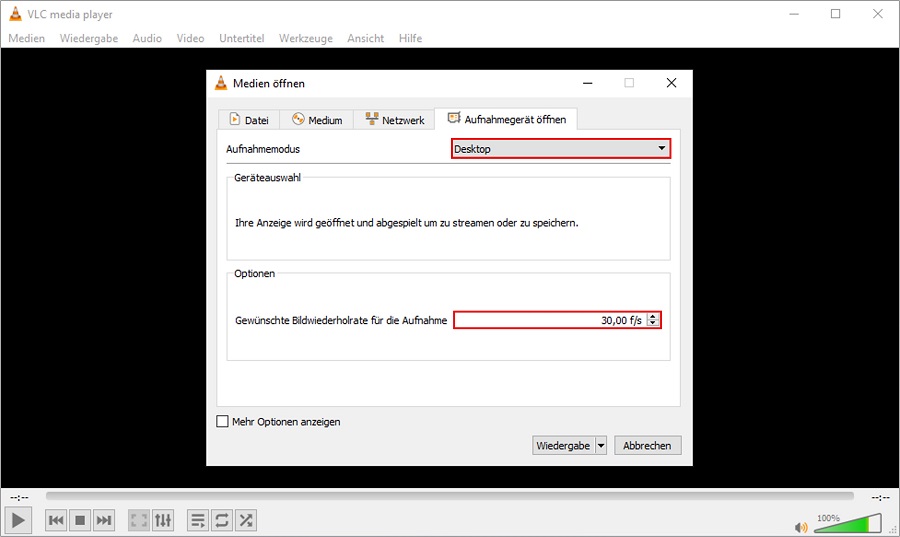Select the Aufnahmegerät öffnen tab
This screenshot has width=900, height=537.
tap(506, 119)
